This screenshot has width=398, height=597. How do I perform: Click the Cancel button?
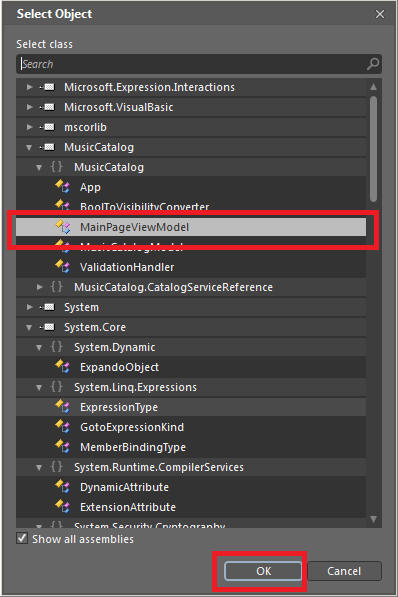pos(344,571)
